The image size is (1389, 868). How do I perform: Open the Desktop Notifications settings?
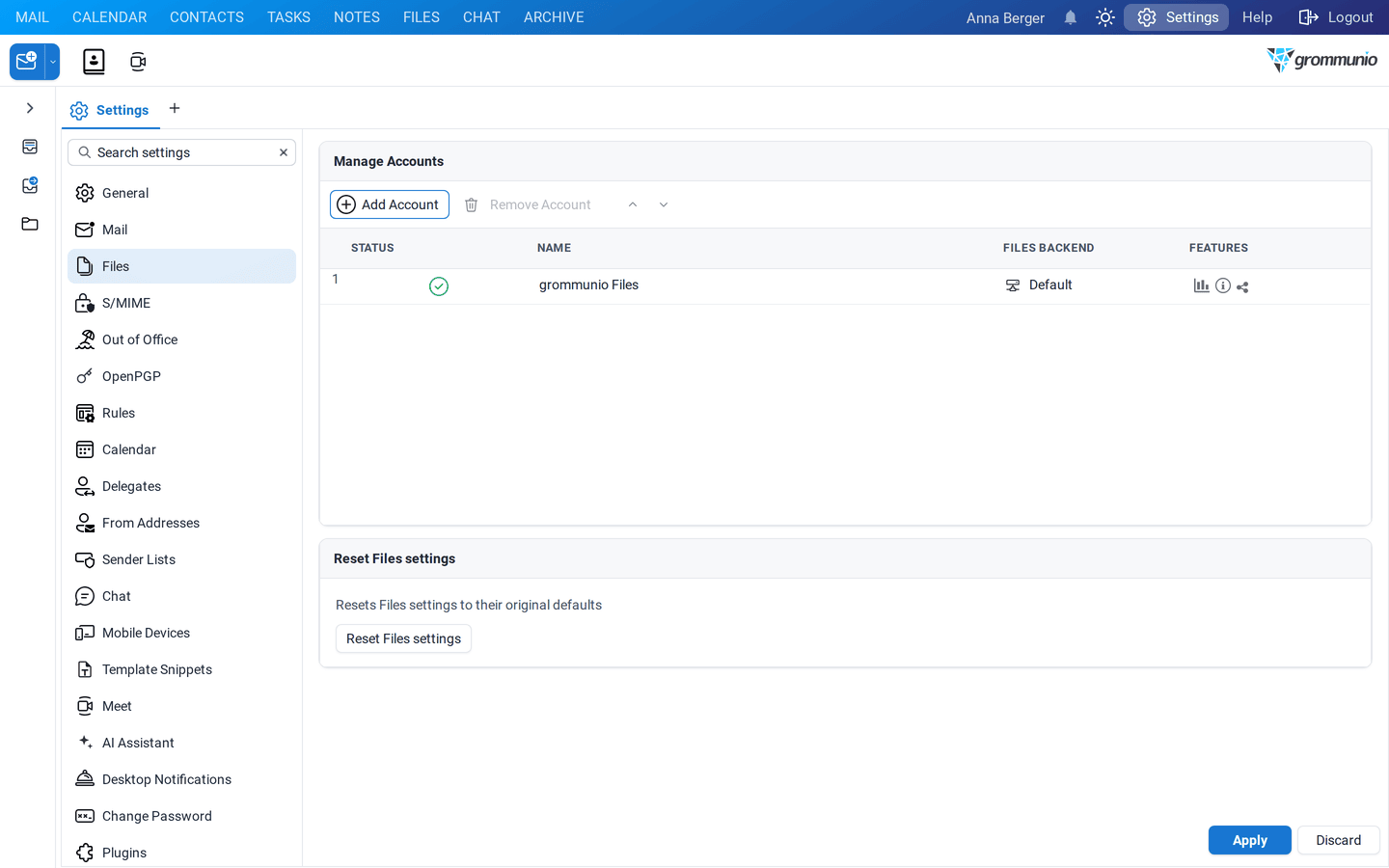click(x=181, y=779)
